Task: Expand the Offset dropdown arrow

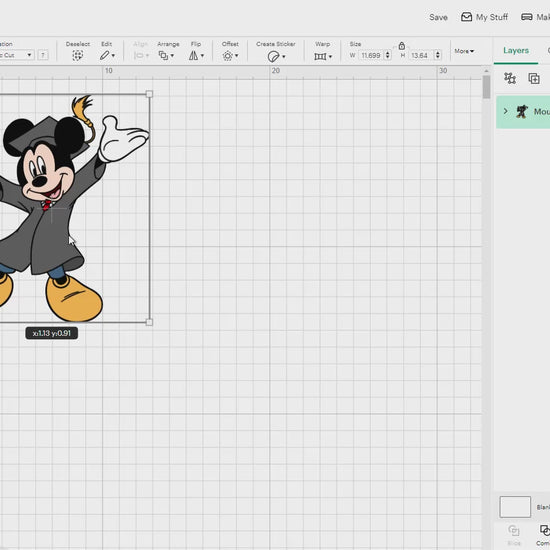Action: click(x=236, y=55)
